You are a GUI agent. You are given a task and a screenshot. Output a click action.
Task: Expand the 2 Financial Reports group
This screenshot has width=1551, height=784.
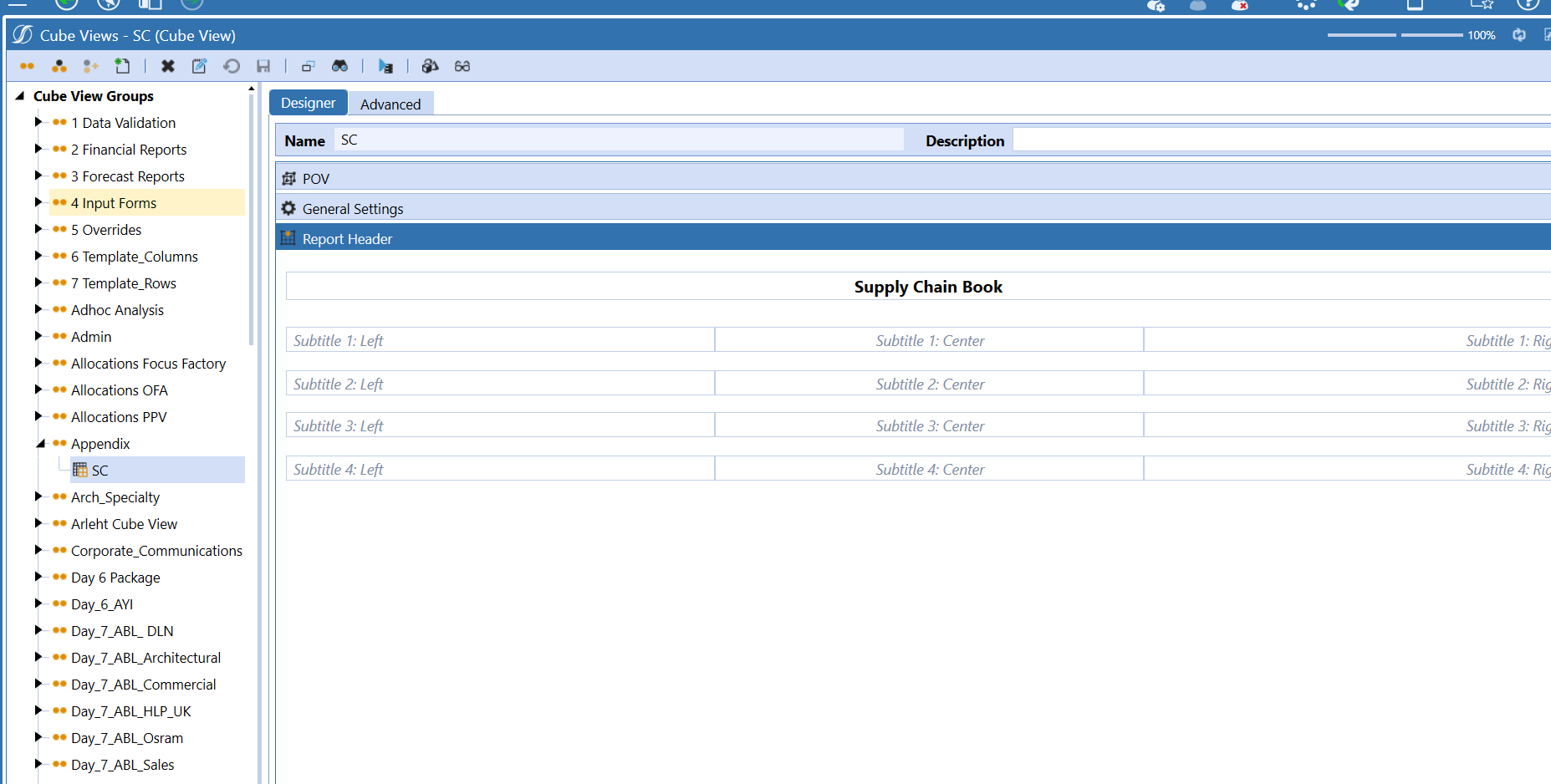38,150
